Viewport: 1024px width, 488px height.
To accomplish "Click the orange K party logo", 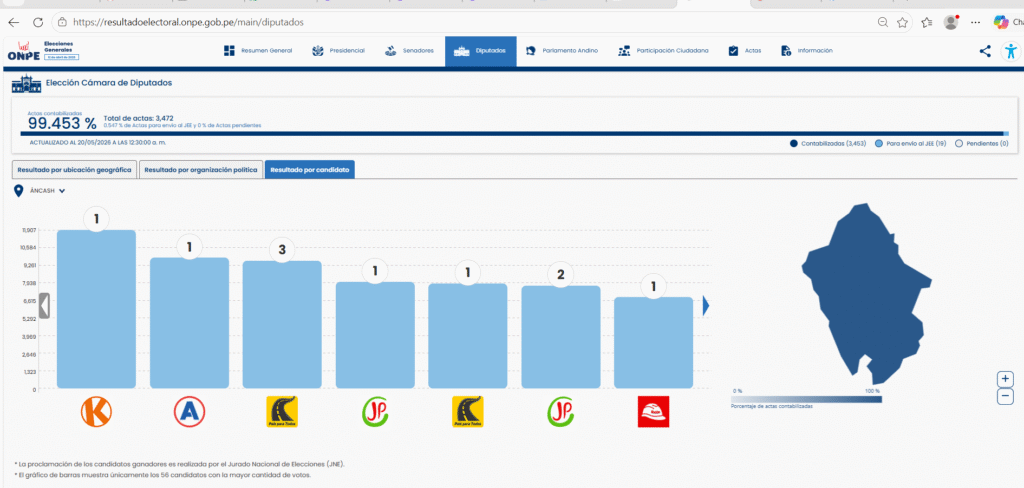I will 96,412.
